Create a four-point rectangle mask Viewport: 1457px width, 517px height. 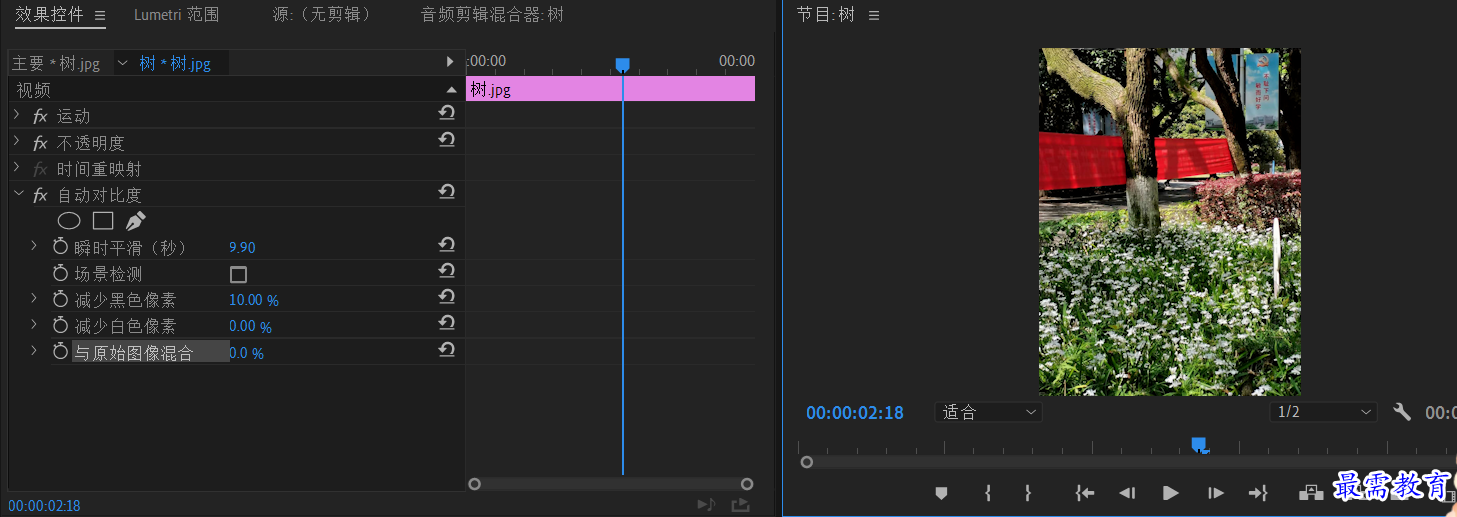103,221
